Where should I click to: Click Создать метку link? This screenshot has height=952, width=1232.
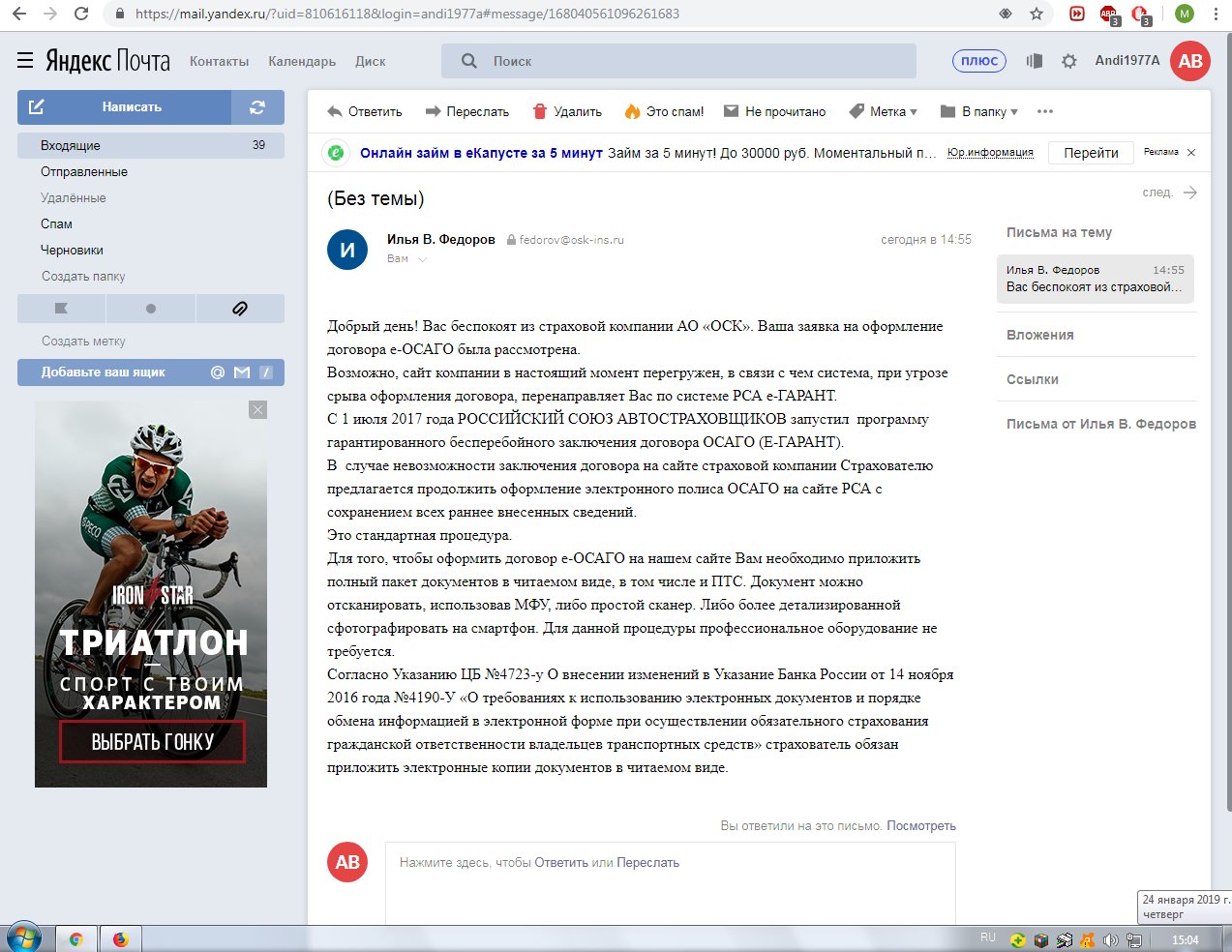(83, 341)
